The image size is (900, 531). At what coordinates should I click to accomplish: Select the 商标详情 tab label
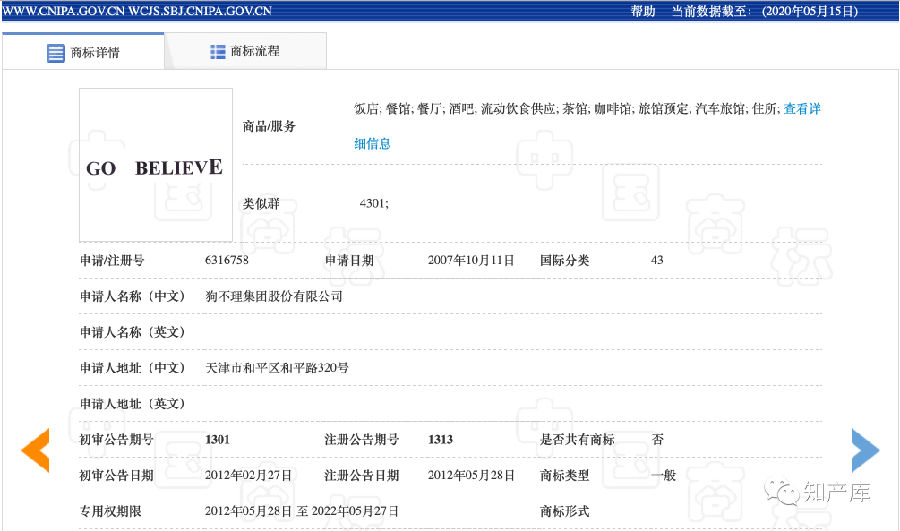[x=95, y=53]
